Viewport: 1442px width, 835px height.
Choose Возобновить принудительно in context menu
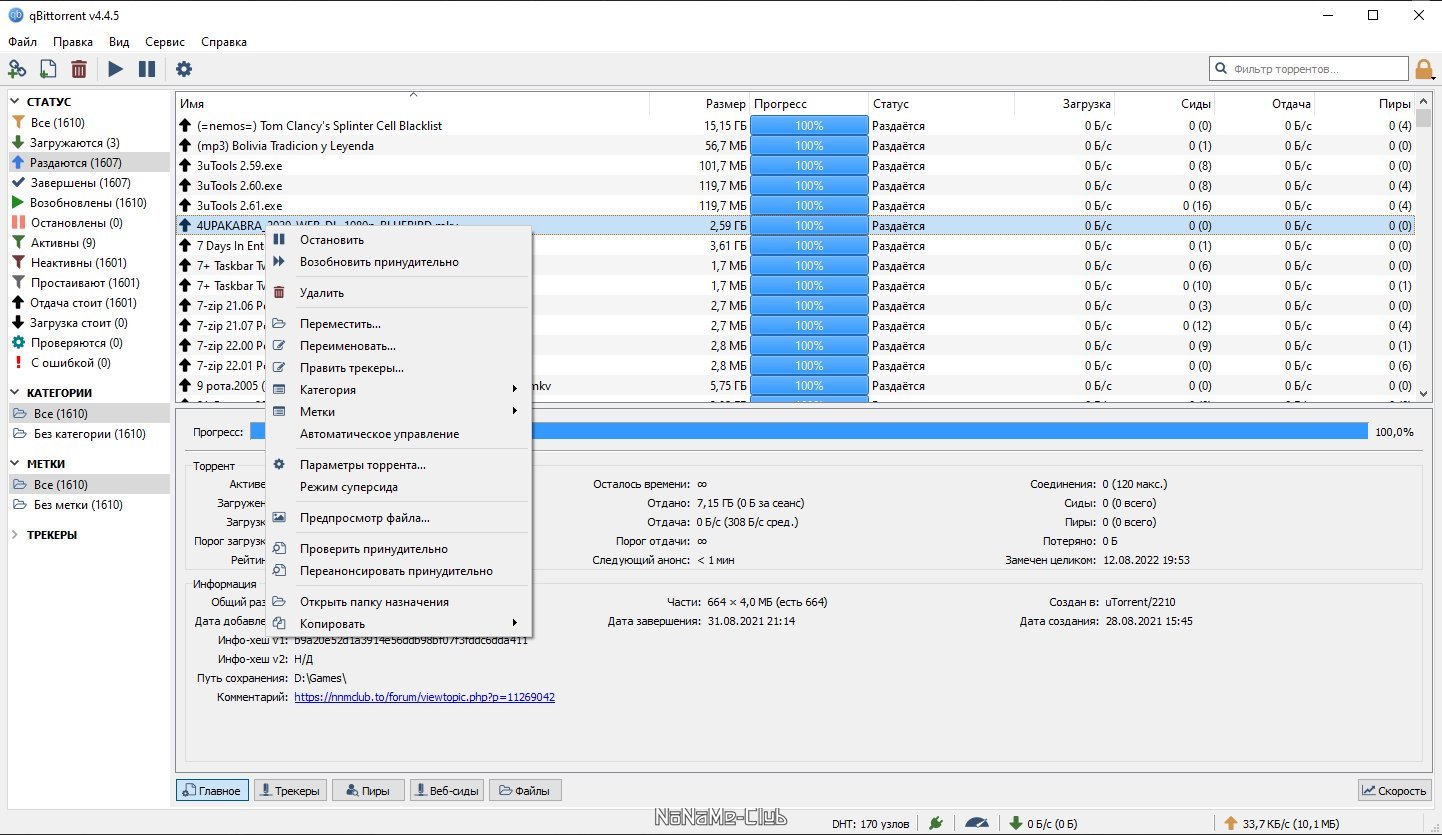[x=398, y=262]
